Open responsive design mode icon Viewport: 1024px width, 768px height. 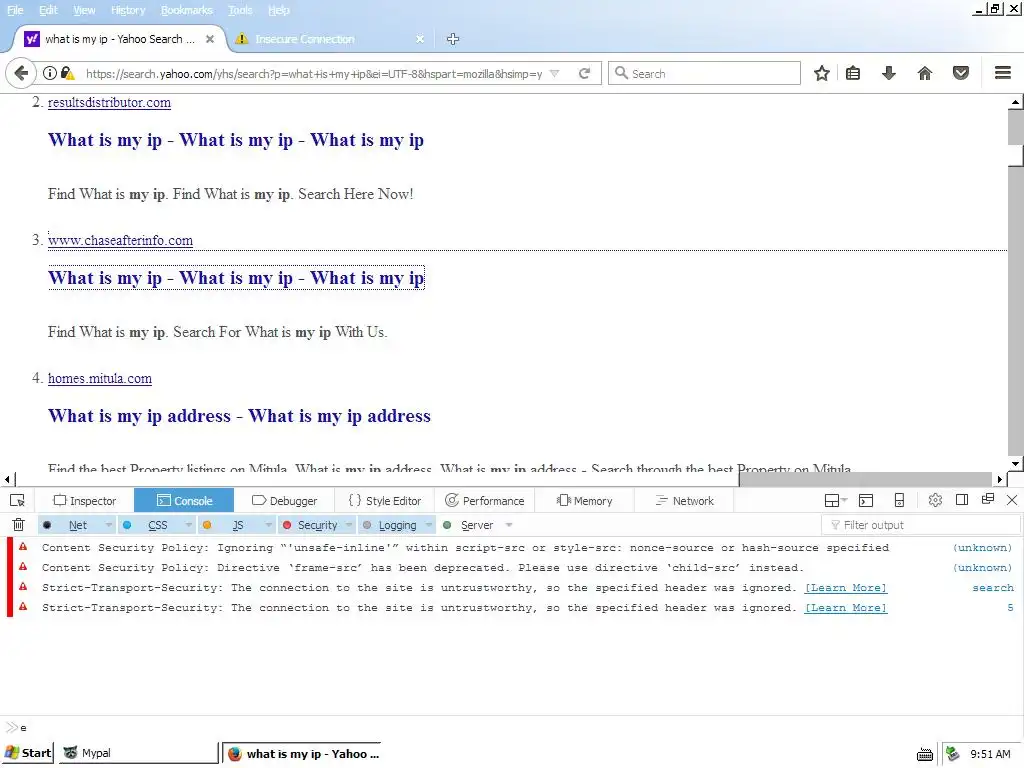899,501
